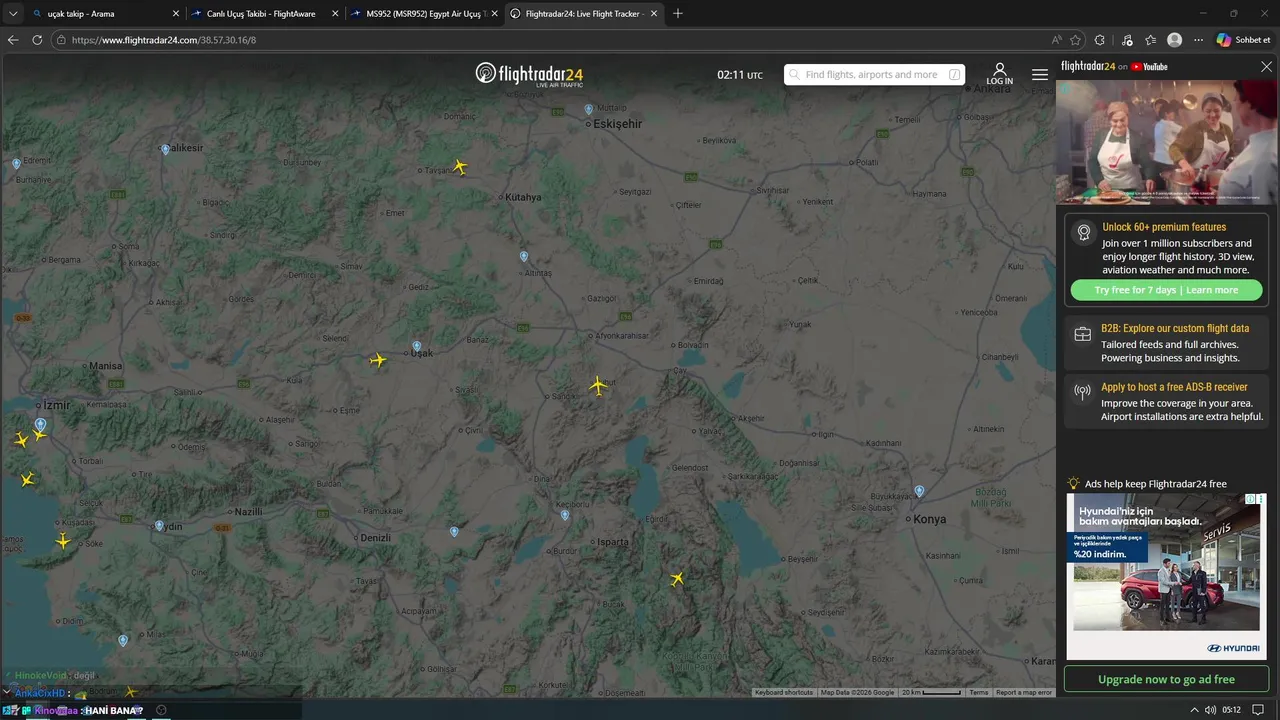Switch to Canlı Uçuş Takibi FlightAware tab

265,14
